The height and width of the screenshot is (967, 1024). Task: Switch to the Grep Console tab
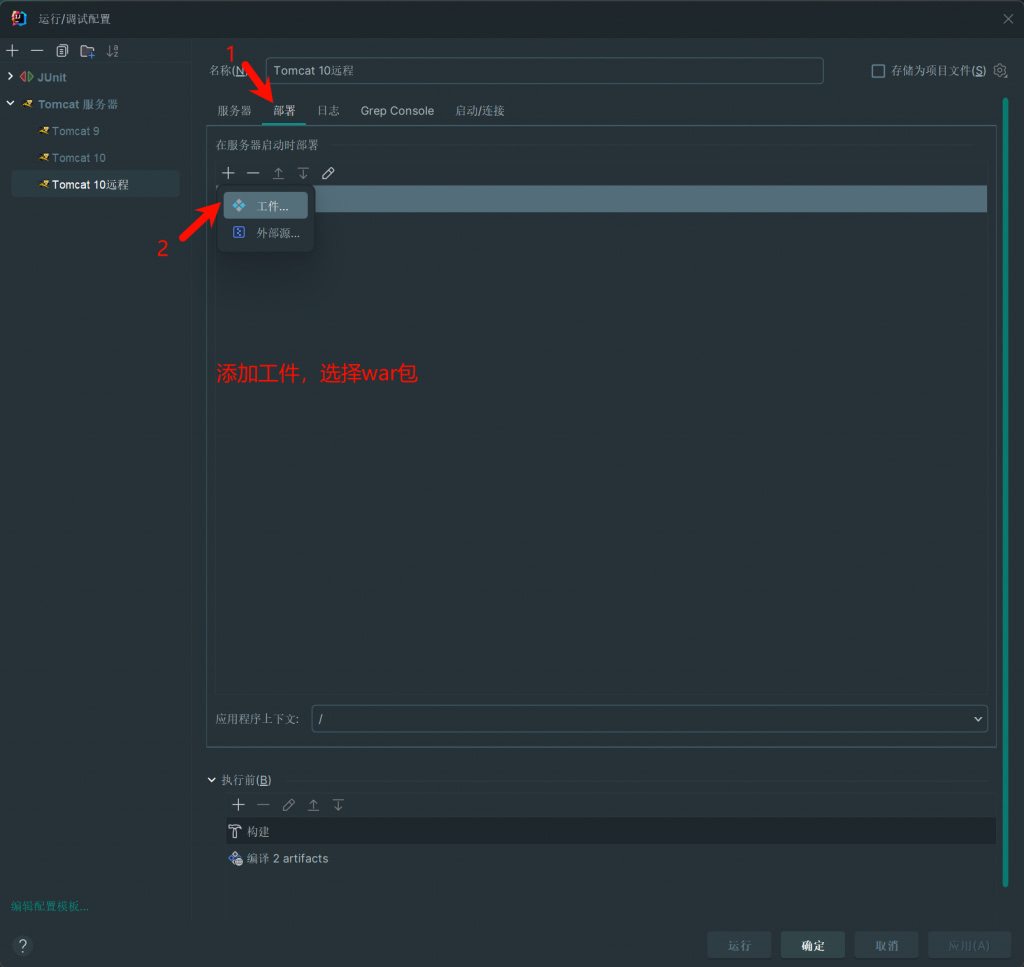pyautogui.click(x=397, y=111)
